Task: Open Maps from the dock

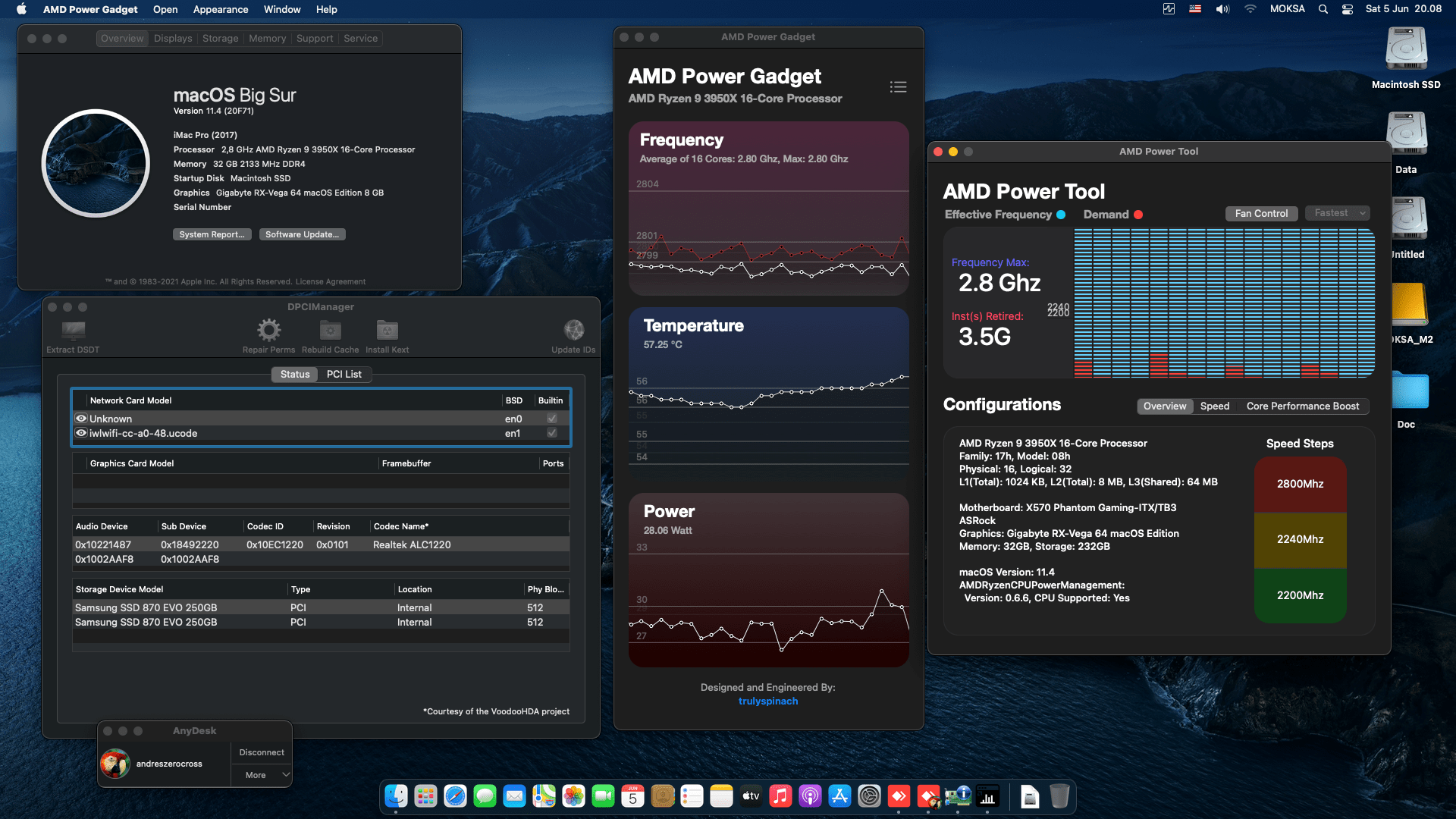Action: 544,796
